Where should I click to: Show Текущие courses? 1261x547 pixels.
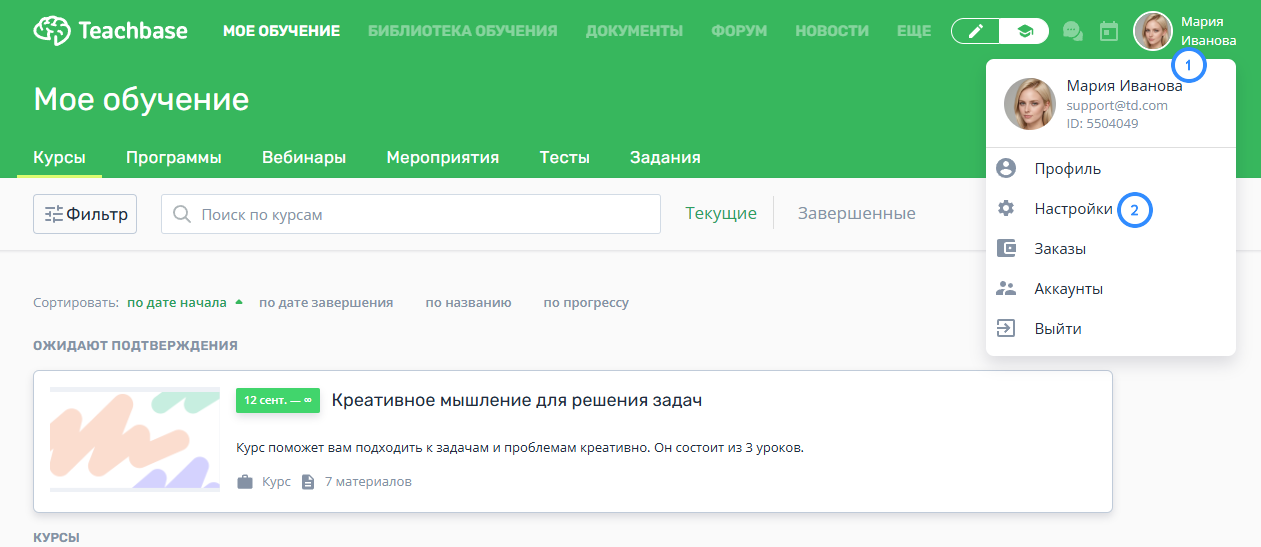(x=721, y=213)
